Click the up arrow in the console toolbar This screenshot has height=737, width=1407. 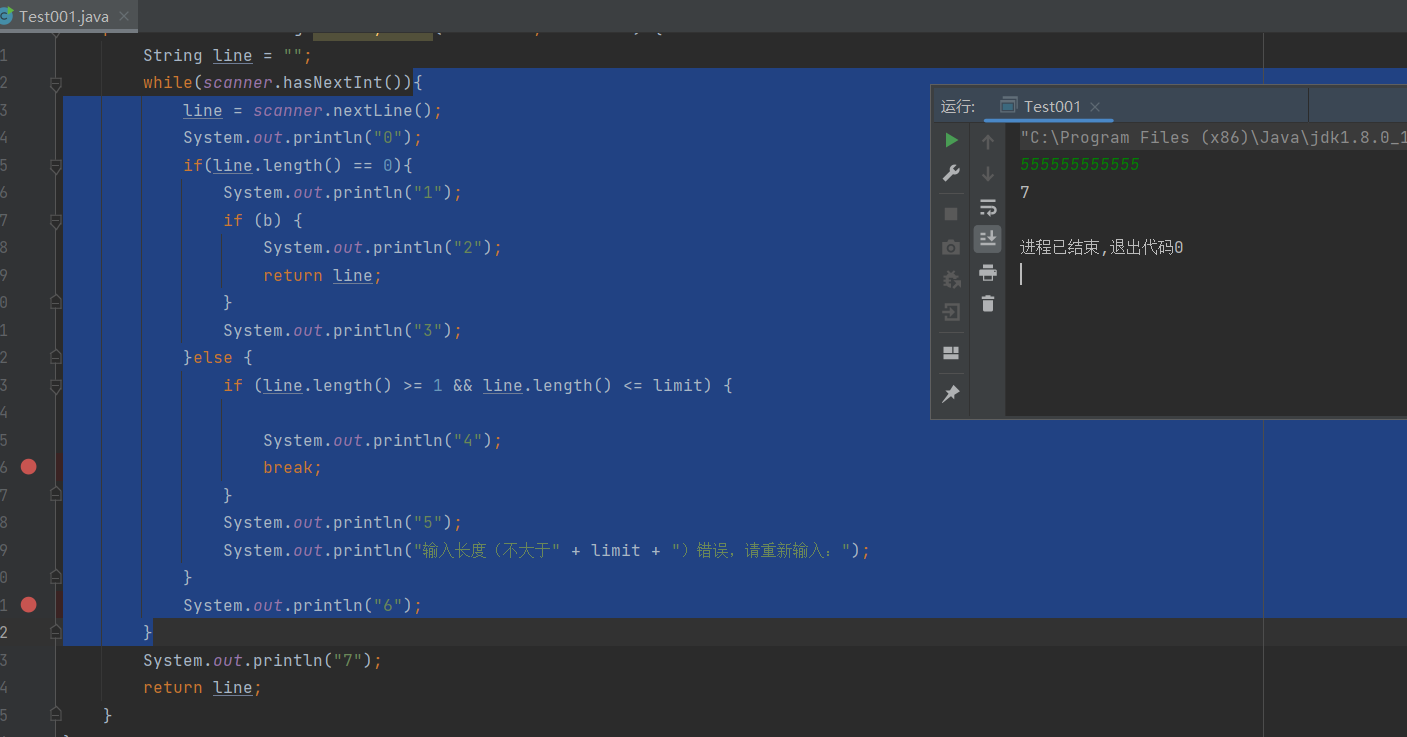(x=988, y=141)
